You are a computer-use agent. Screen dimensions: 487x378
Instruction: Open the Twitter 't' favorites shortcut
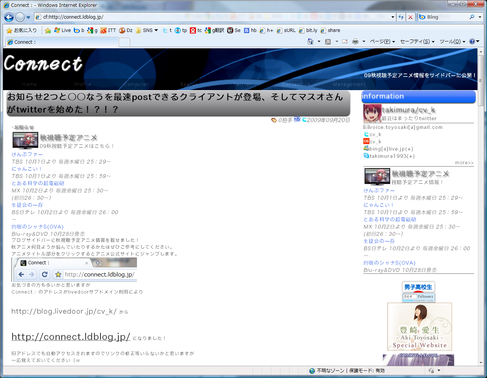point(167,30)
